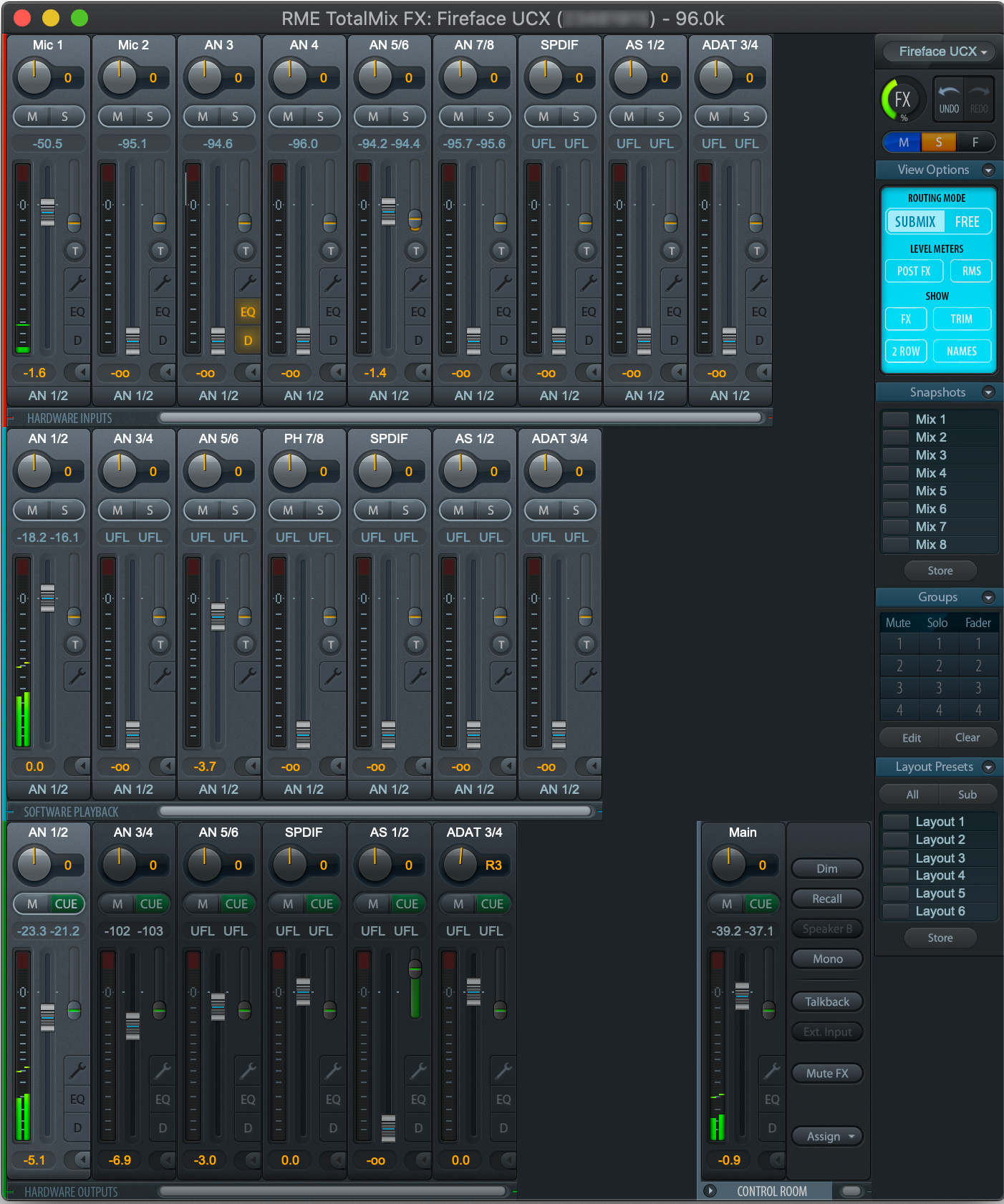Open wrench settings on PH 7/8 playback channel
Screen dimensions: 1004x1204
click(x=332, y=676)
